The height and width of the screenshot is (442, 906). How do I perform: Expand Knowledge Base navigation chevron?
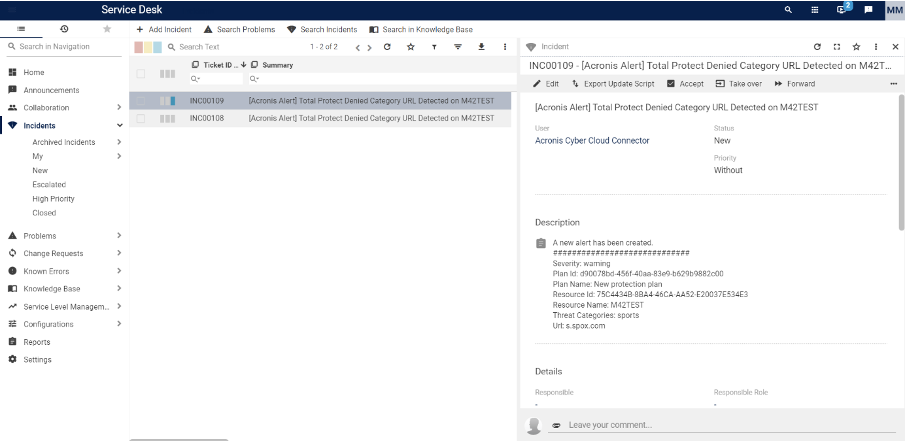pos(119,288)
